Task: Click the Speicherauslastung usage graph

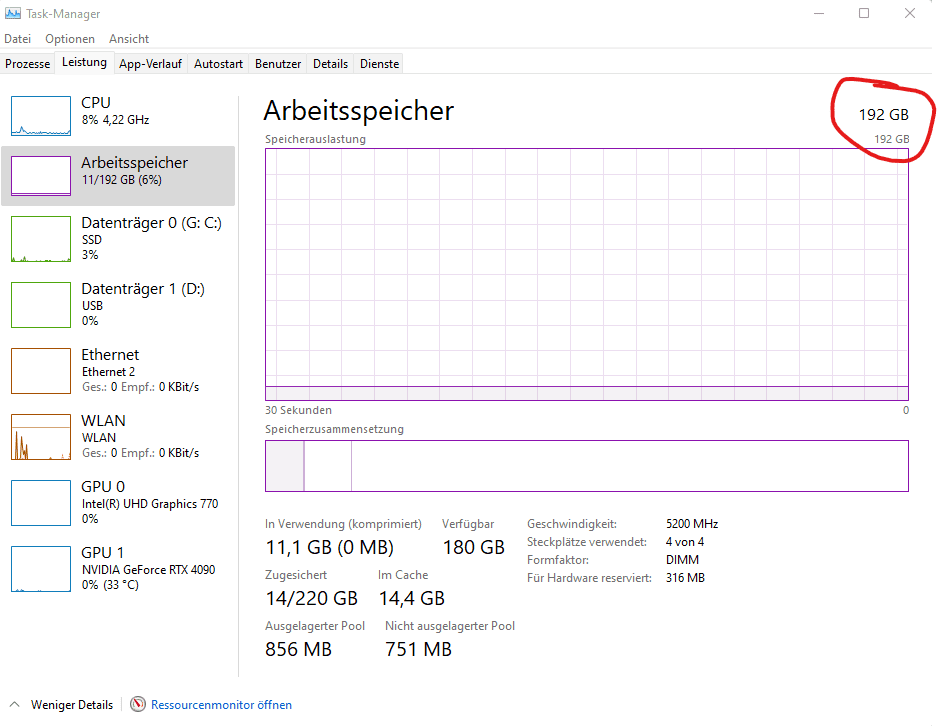Action: [587, 274]
